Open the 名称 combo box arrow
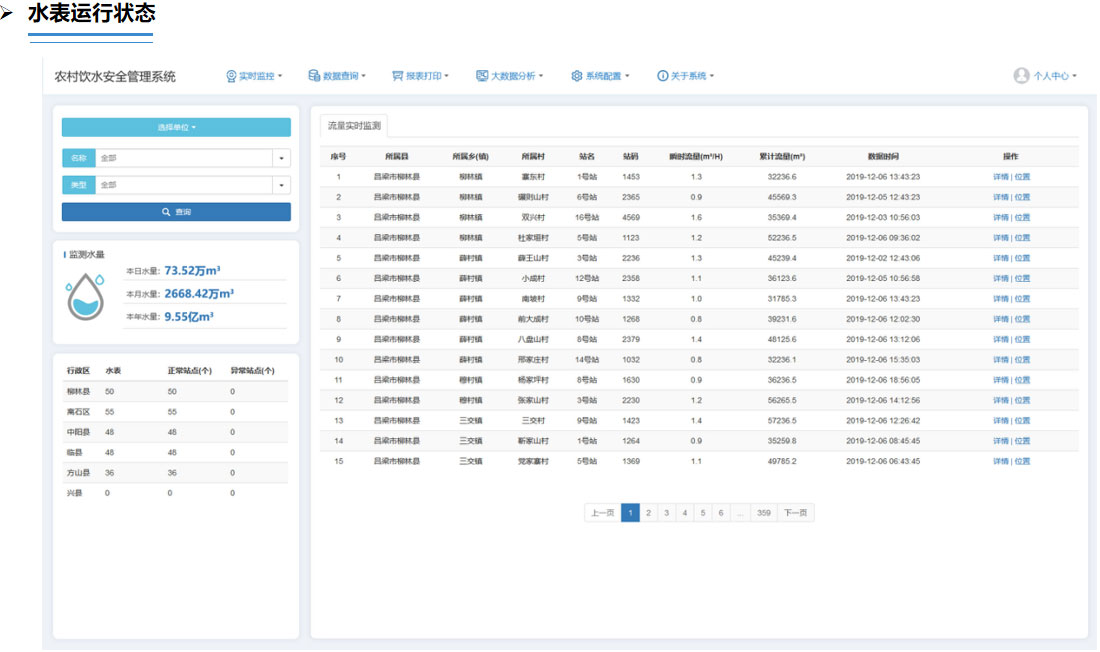The height and width of the screenshot is (652, 1100). click(281, 158)
